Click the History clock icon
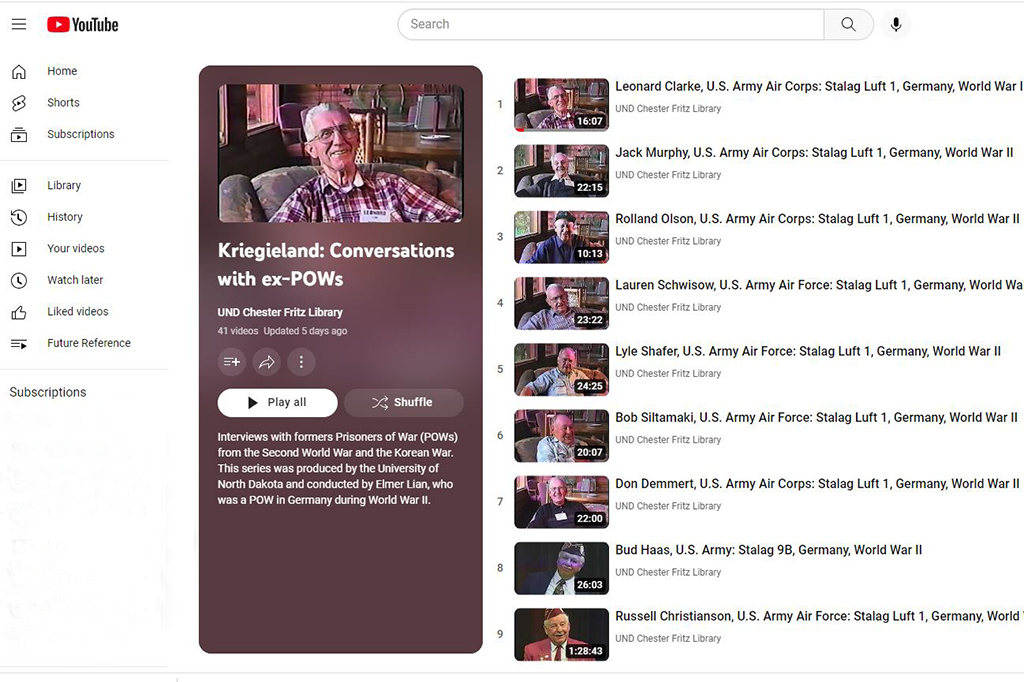This screenshot has width=1024, height=682. click(x=19, y=217)
